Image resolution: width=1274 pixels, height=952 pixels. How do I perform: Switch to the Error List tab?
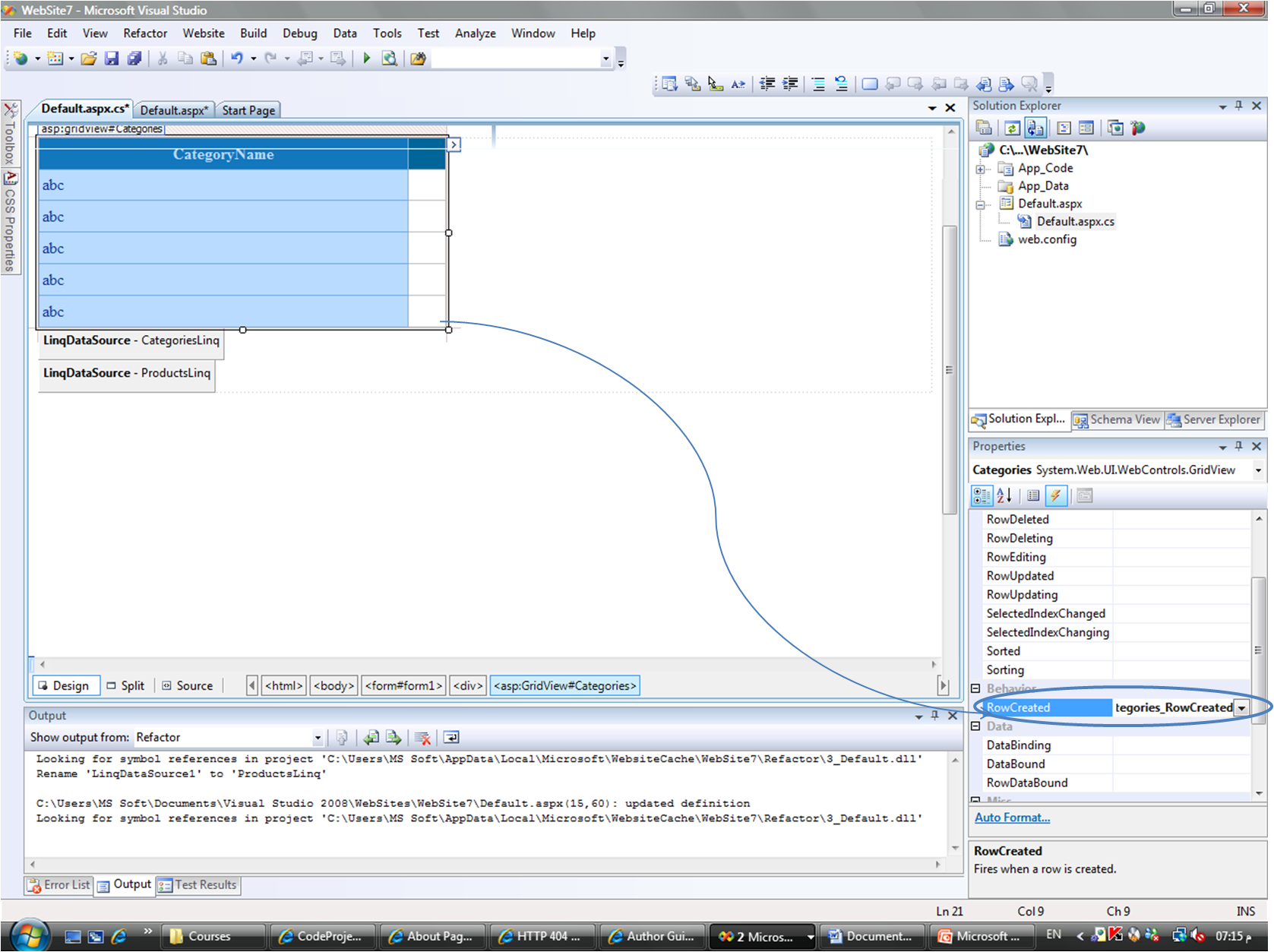(59, 885)
